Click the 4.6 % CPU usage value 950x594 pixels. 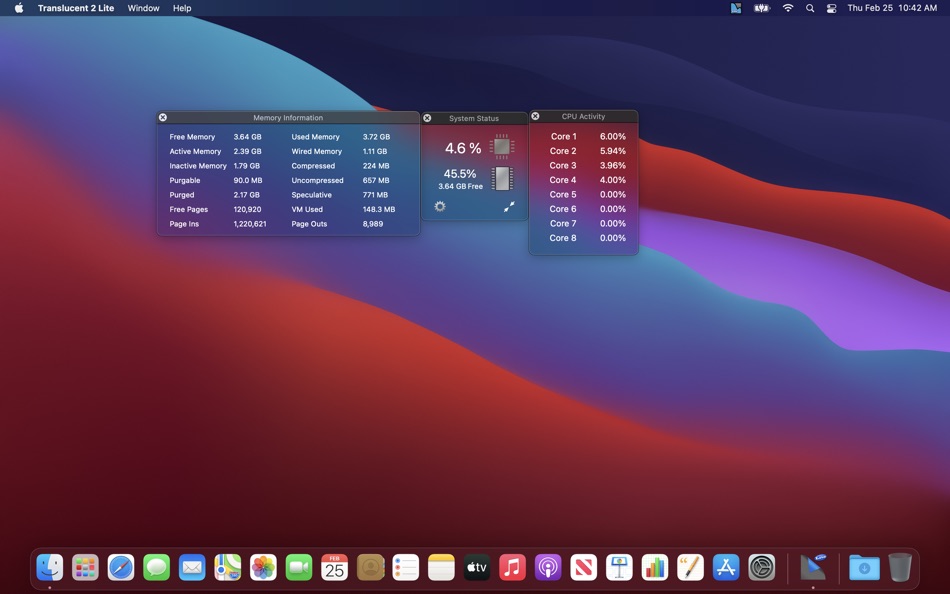coord(463,148)
